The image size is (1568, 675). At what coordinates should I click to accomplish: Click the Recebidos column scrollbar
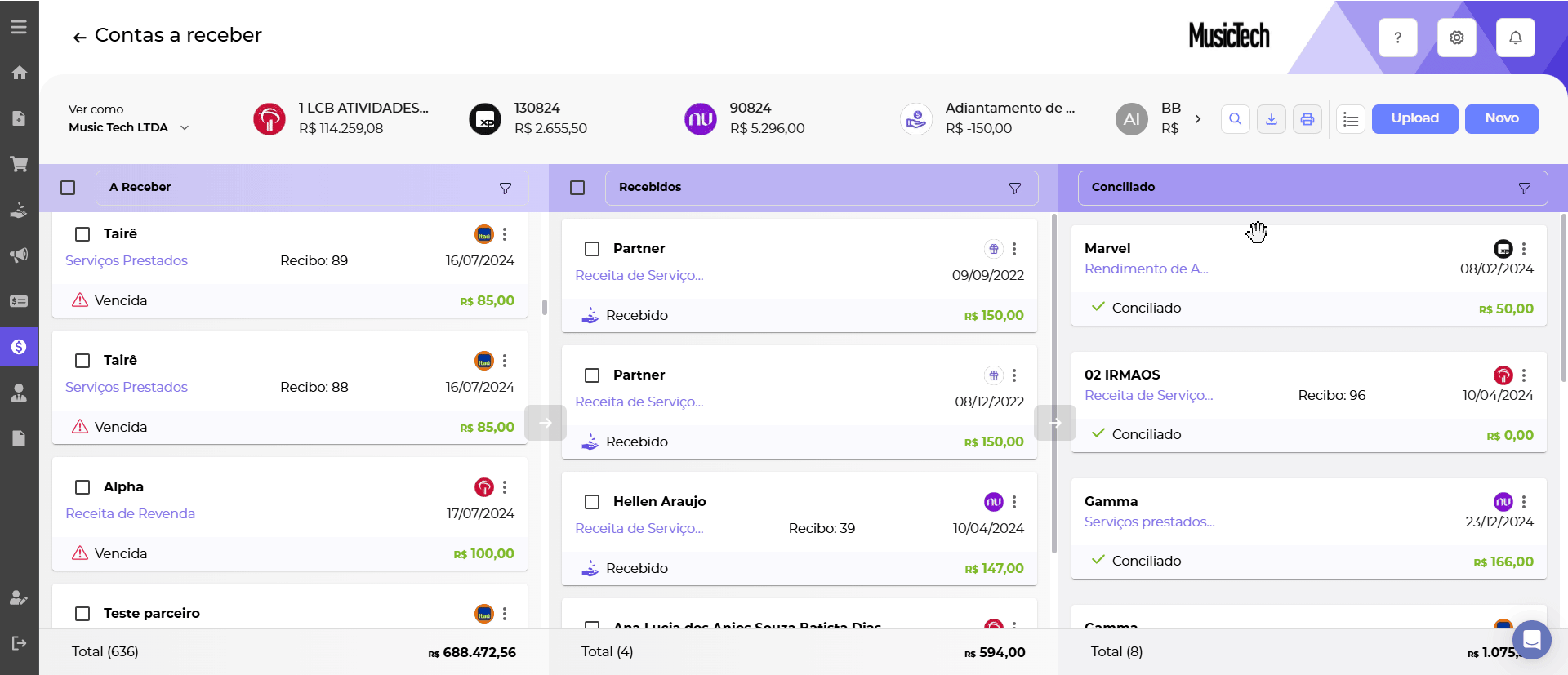pos(1053,384)
